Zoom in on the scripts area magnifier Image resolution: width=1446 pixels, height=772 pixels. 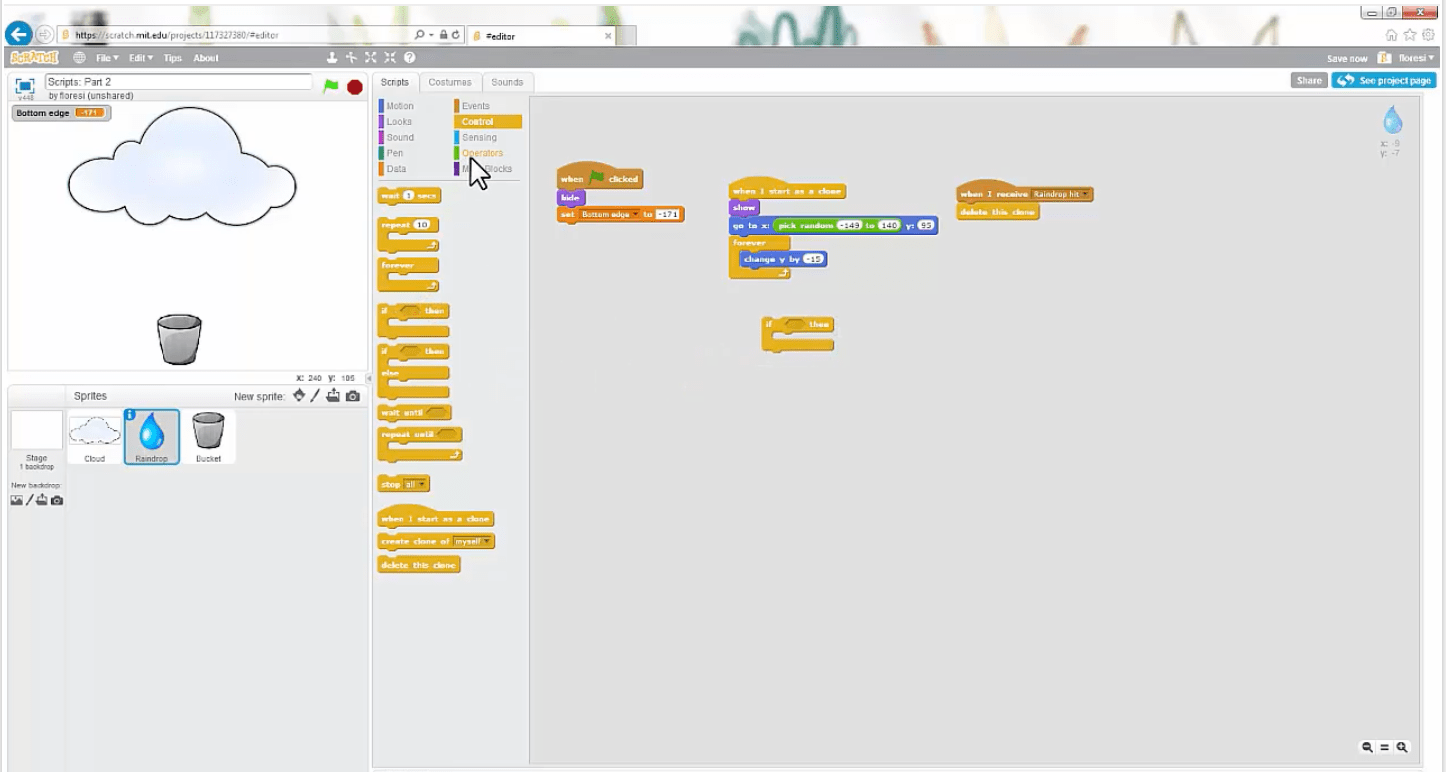pyautogui.click(x=1402, y=747)
